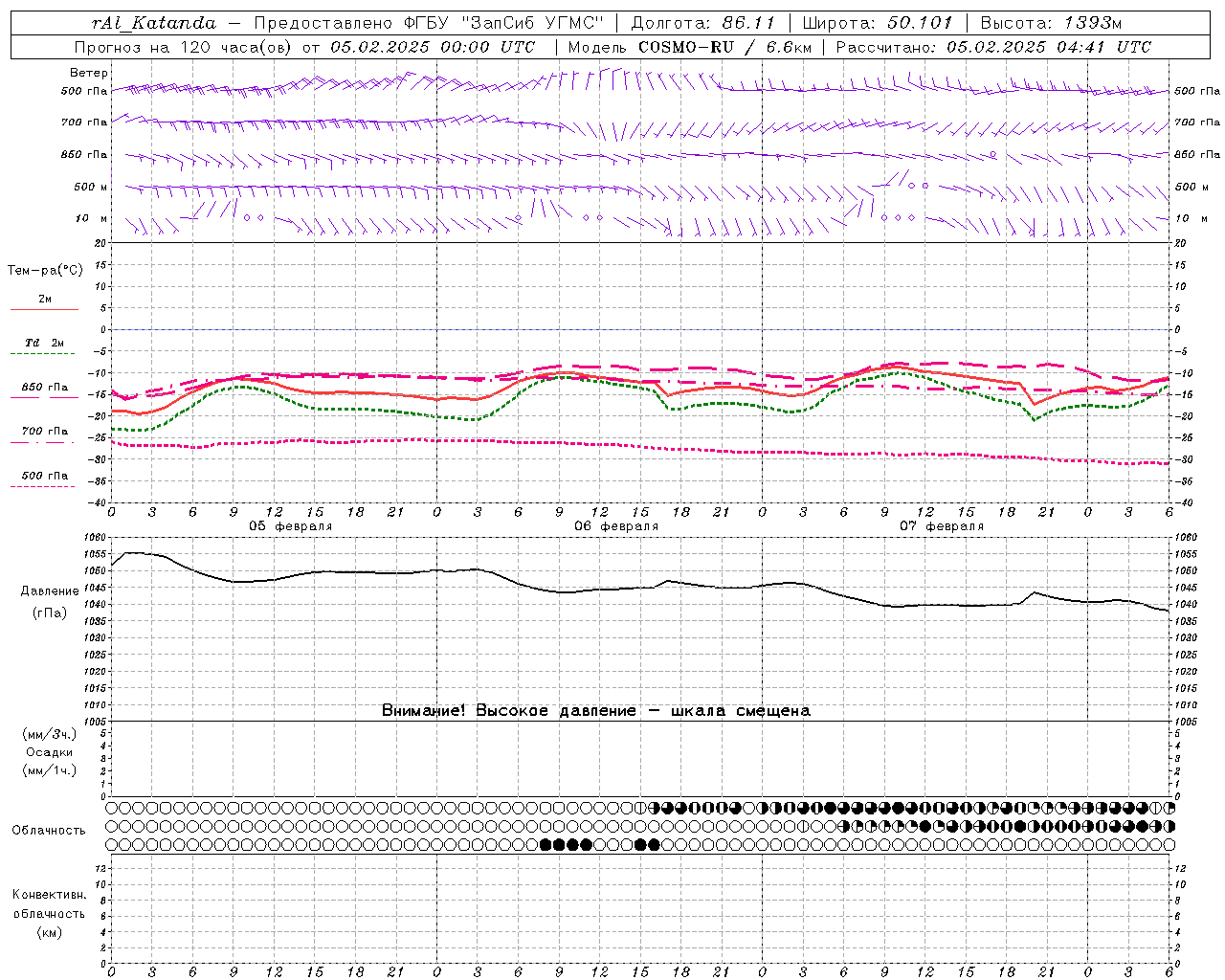Click the left 500 м wind level label

pyautogui.click(x=91, y=187)
